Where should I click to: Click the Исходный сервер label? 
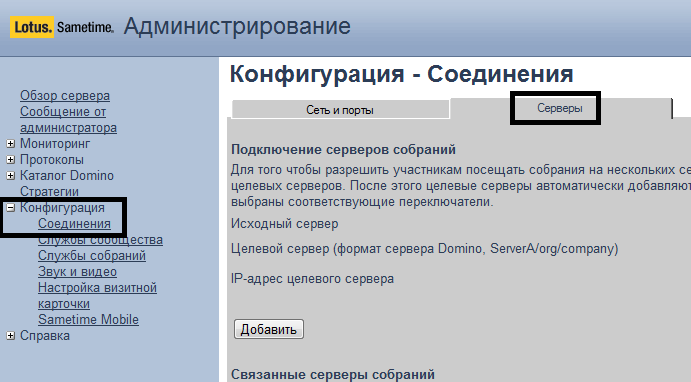pos(285,224)
